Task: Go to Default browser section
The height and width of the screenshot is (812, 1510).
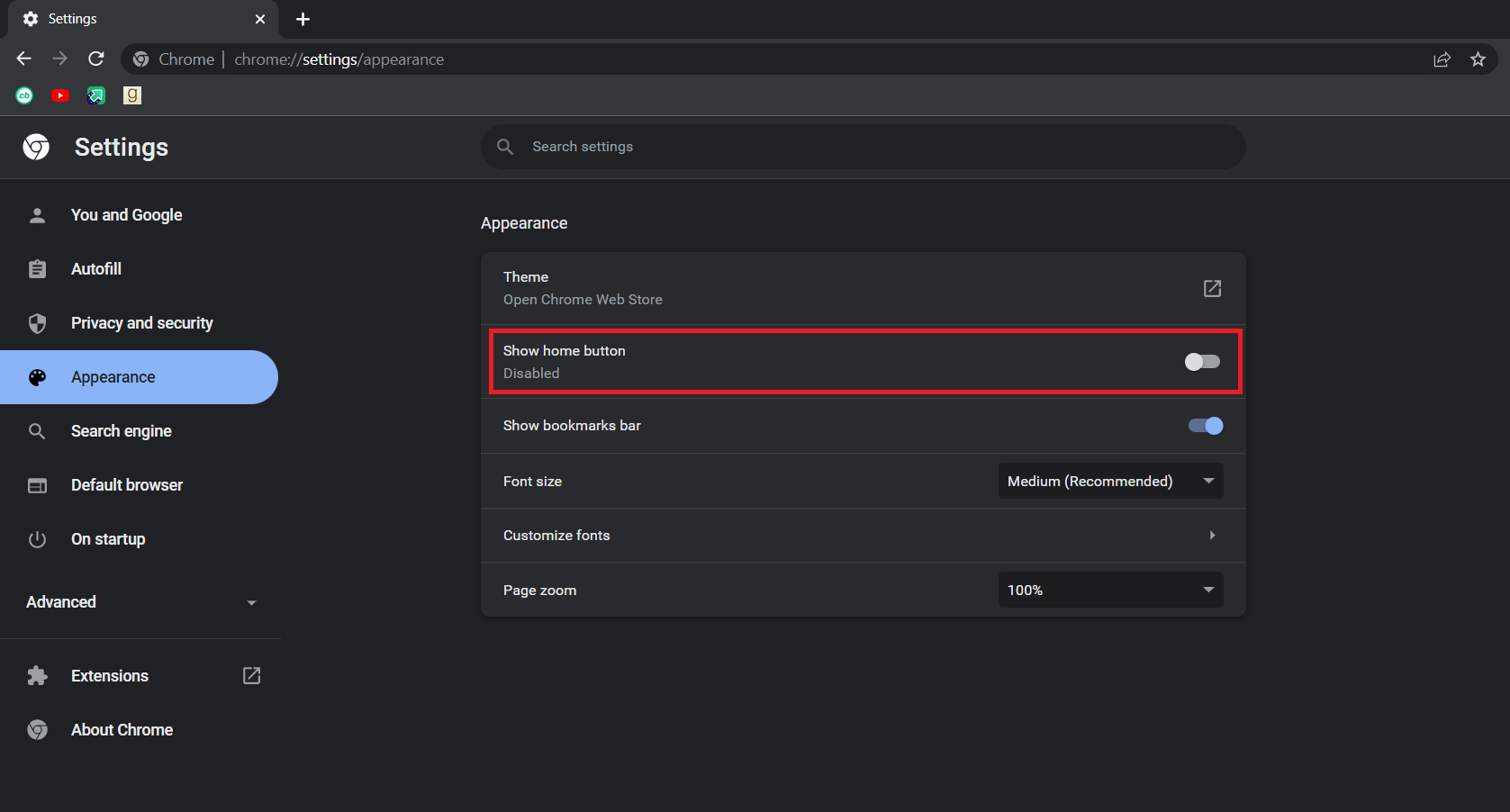Action: [x=127, y=485]
